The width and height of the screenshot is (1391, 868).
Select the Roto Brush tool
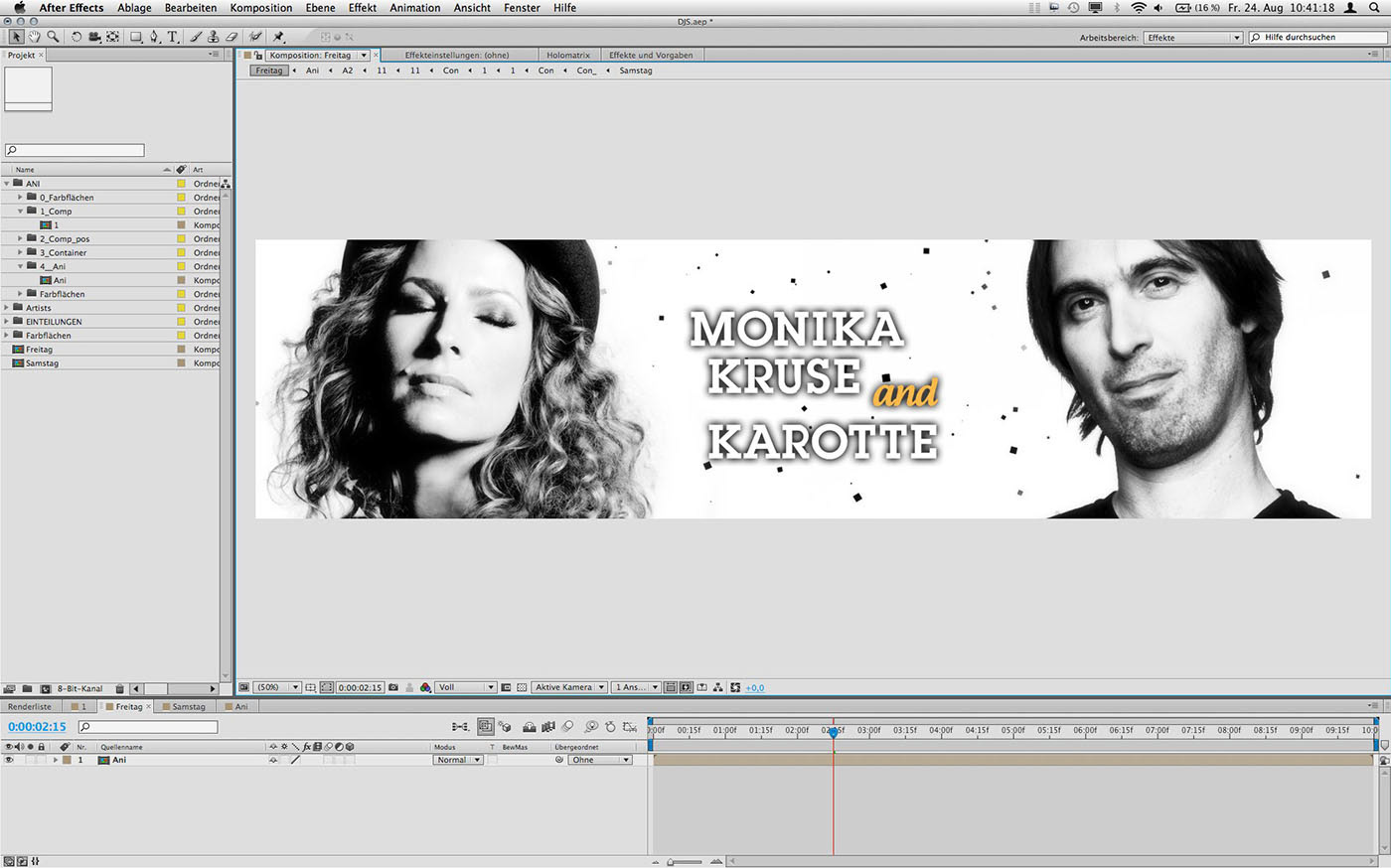point(255,37)
